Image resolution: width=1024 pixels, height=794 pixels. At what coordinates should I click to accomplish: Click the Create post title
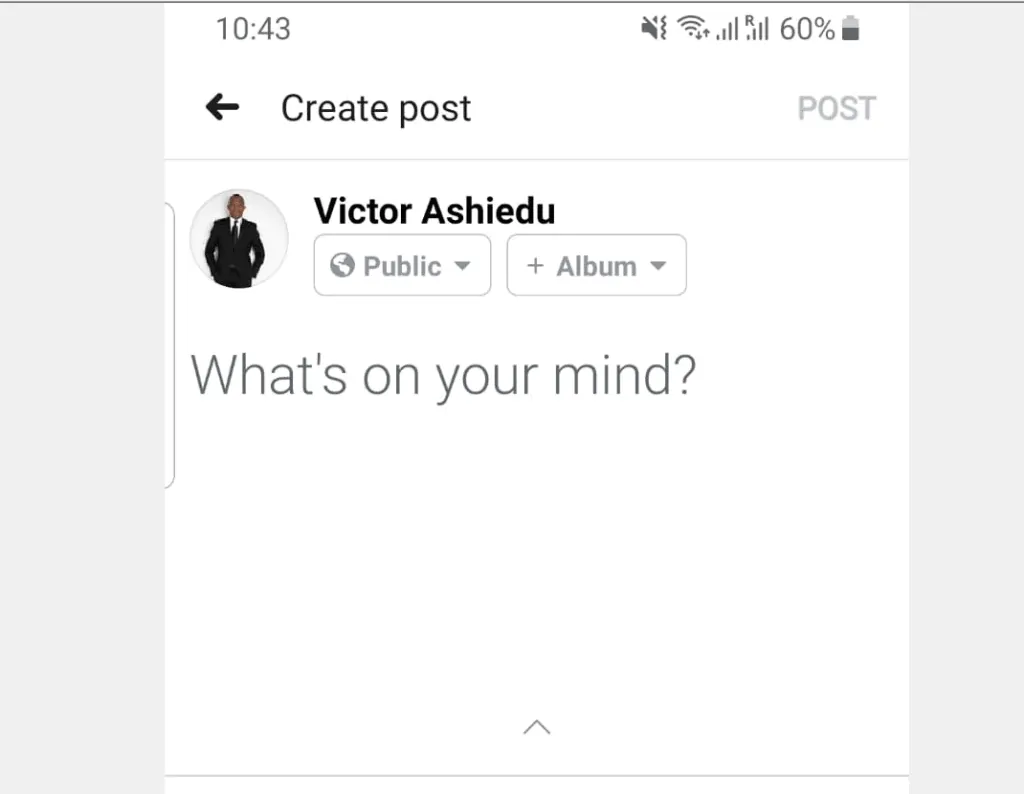click(x=376, y=108)
